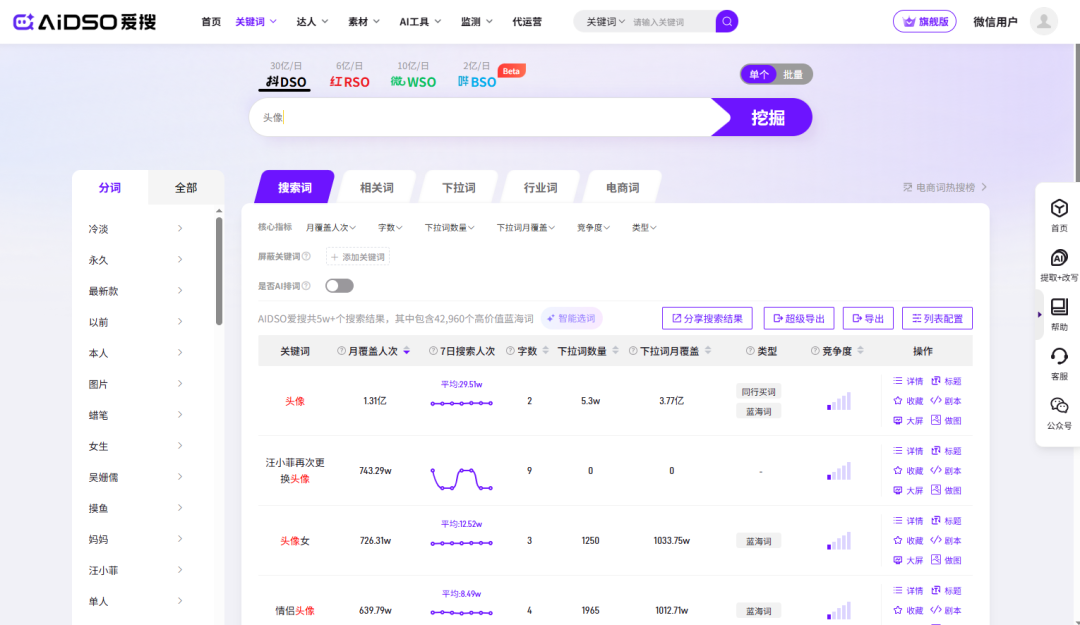
Task: Click 超级导出 to export results
Action: coord(798,318)
